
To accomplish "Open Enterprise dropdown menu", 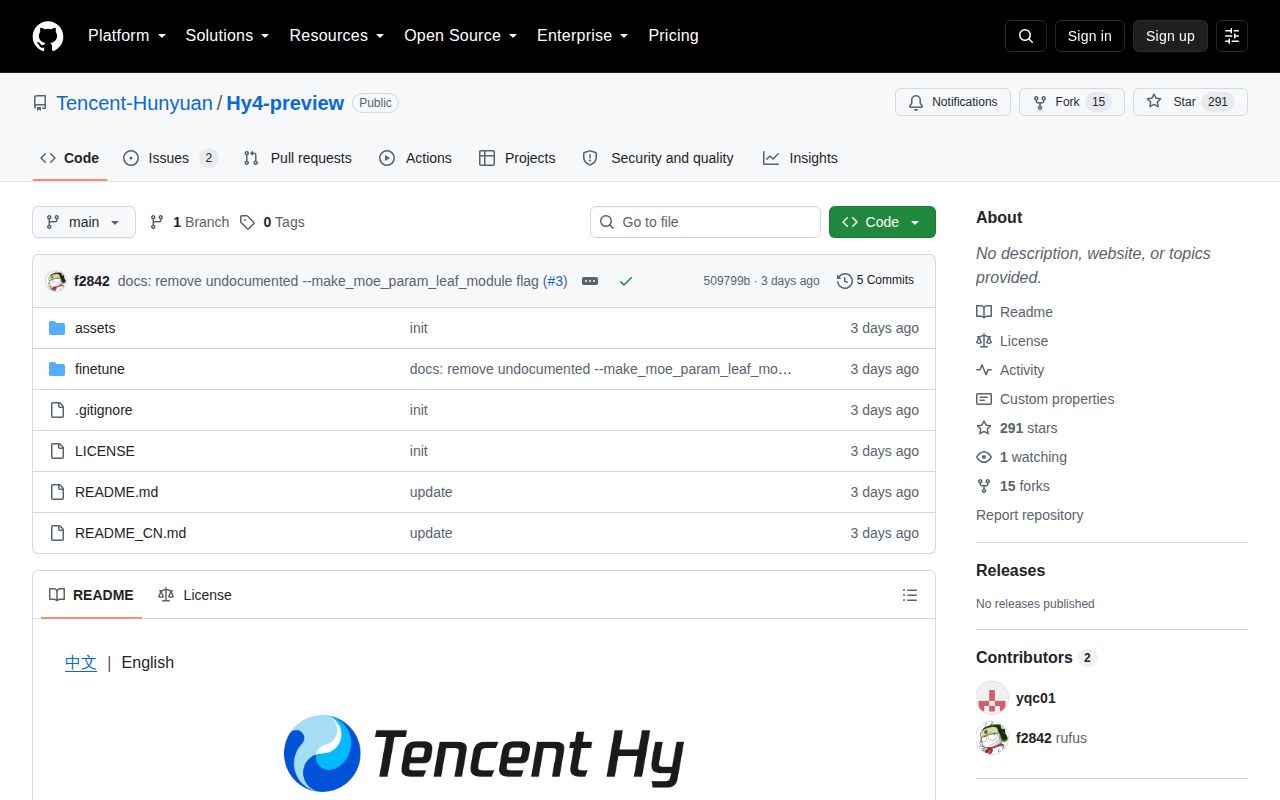I will (582, 36).
